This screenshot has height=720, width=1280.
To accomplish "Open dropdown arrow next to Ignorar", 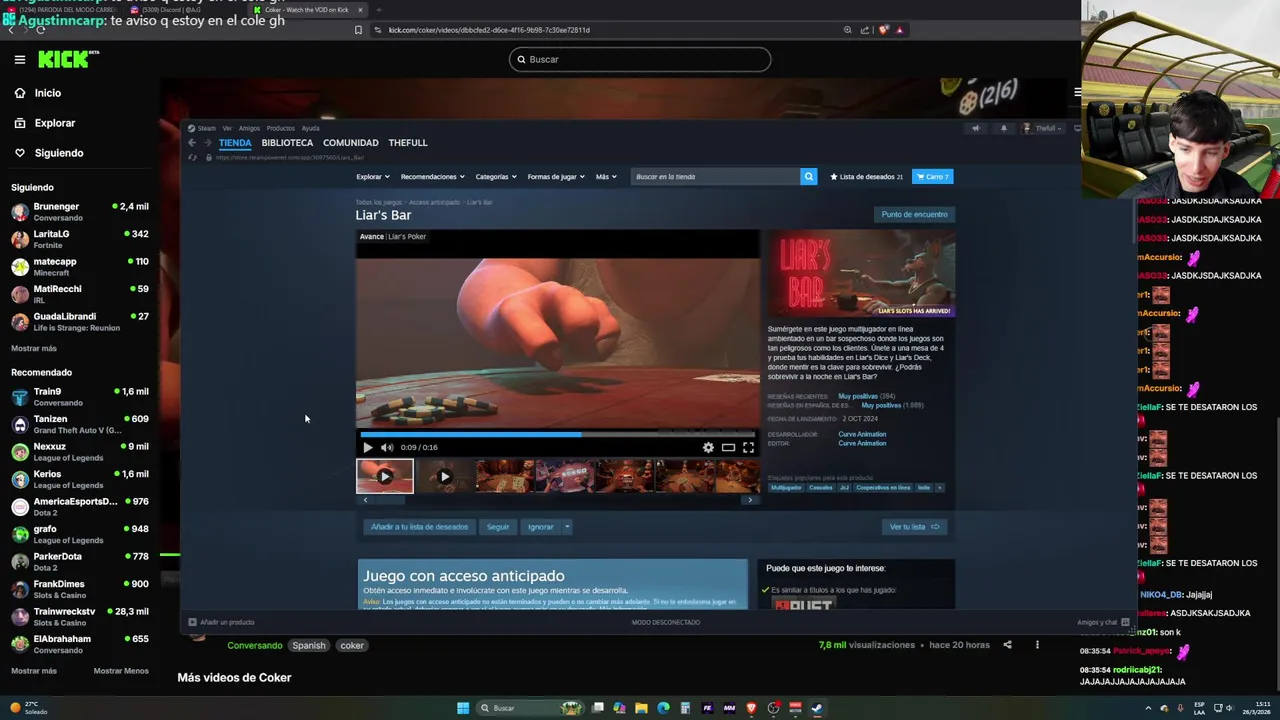I will pos(567,527).
